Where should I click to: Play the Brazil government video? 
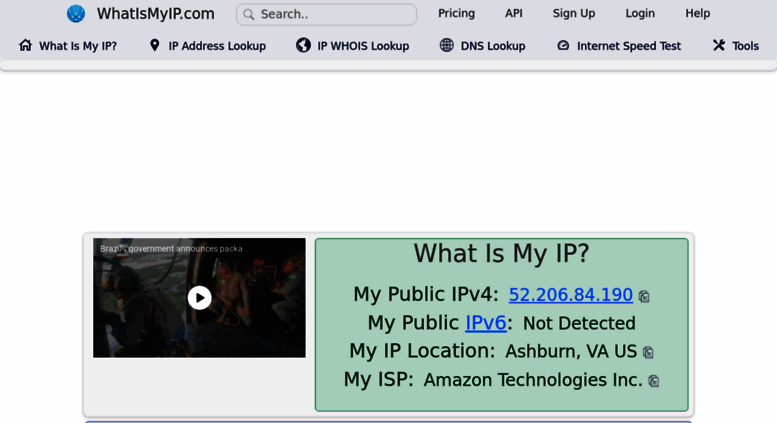(x=199, y=298)
